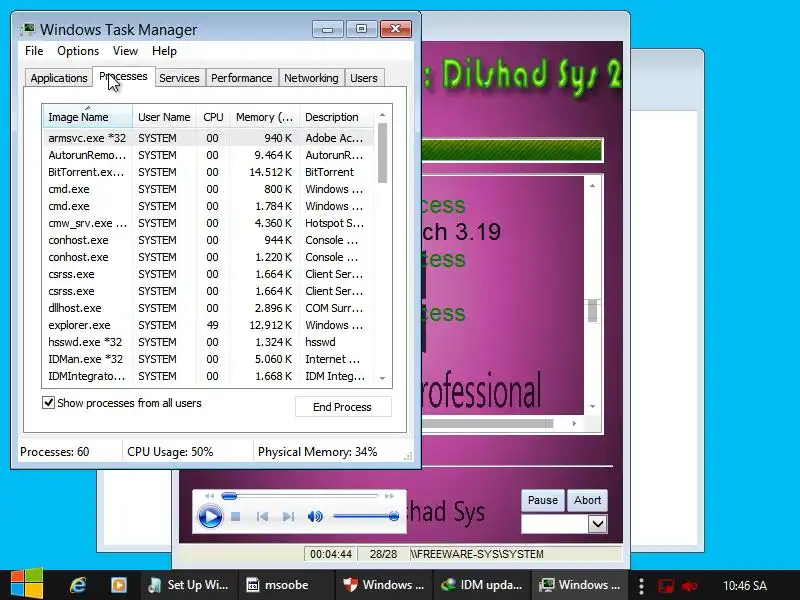
Task: Switch to the Performance tab
Action: (x=241, y=78)
